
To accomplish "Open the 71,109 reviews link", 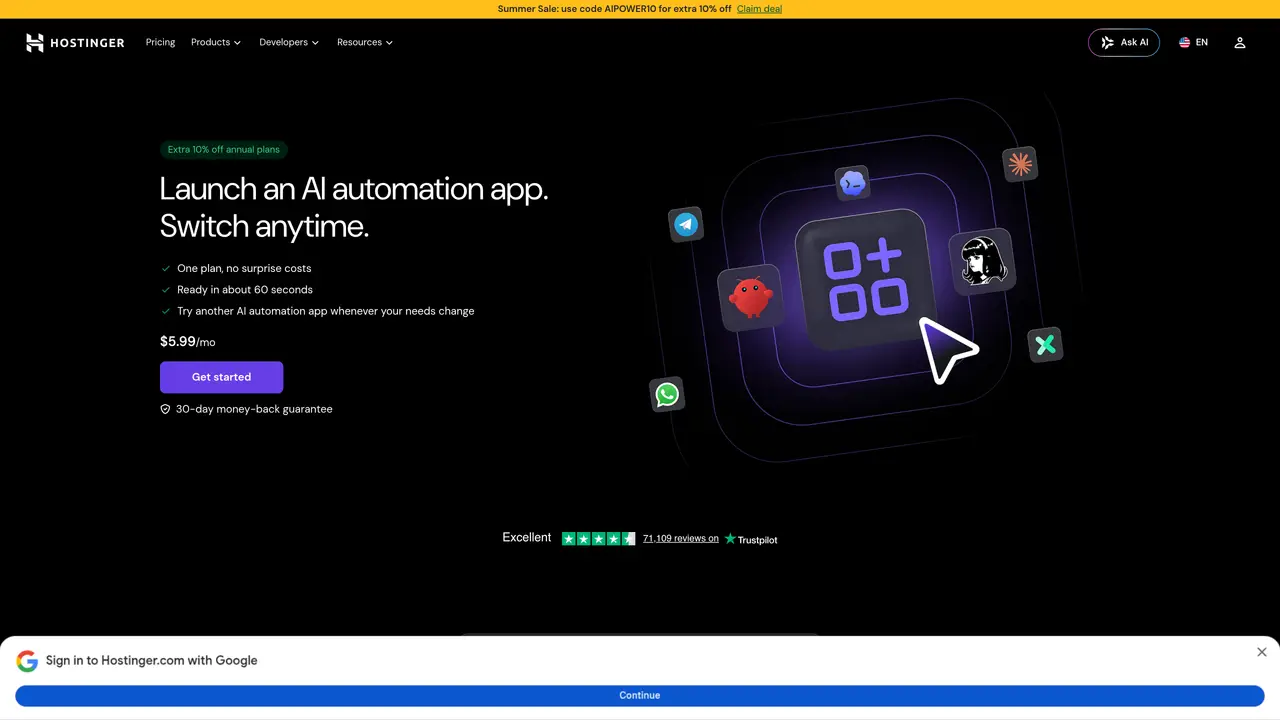I will [681, 538].
